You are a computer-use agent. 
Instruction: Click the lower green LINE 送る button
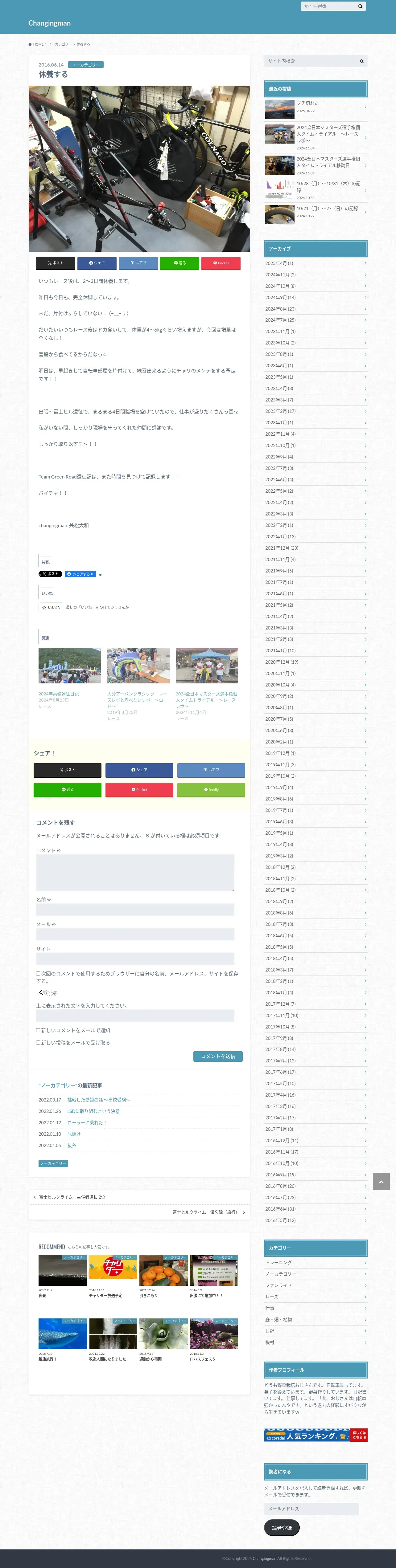[x=67, y=789]
